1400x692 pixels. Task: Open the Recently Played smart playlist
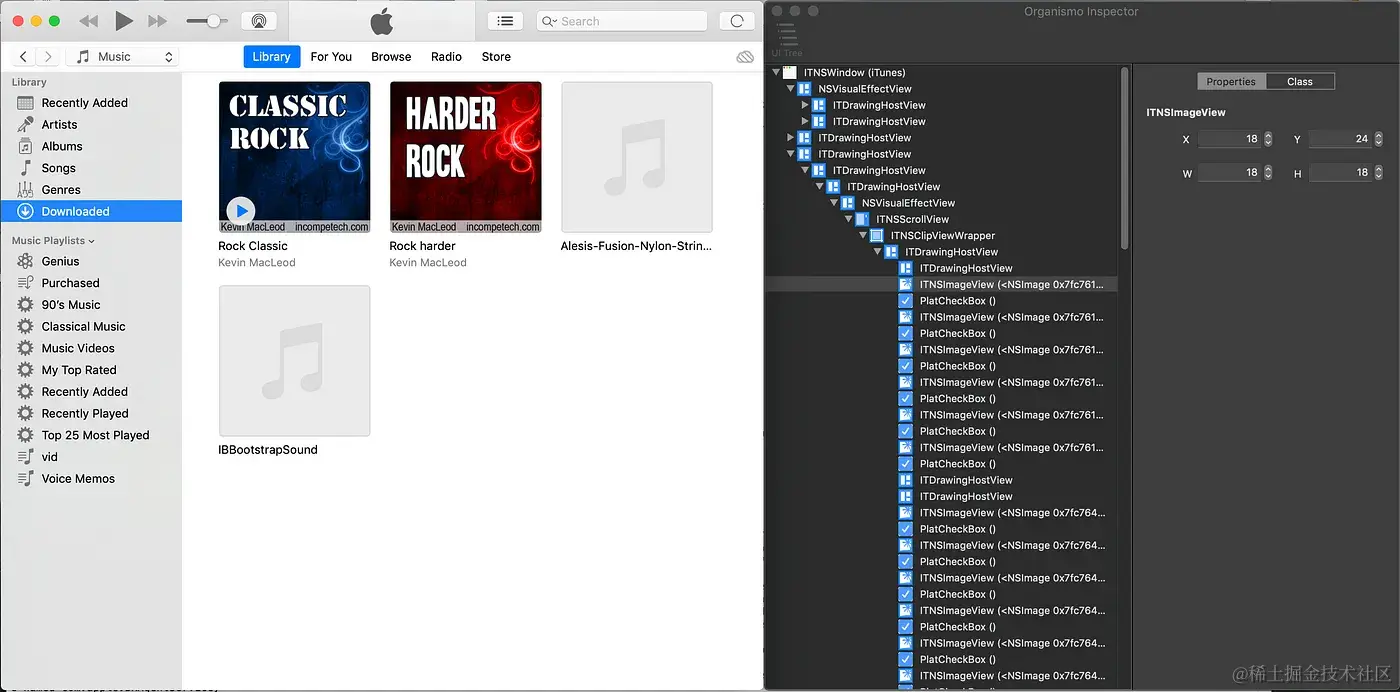click(91, 414)
